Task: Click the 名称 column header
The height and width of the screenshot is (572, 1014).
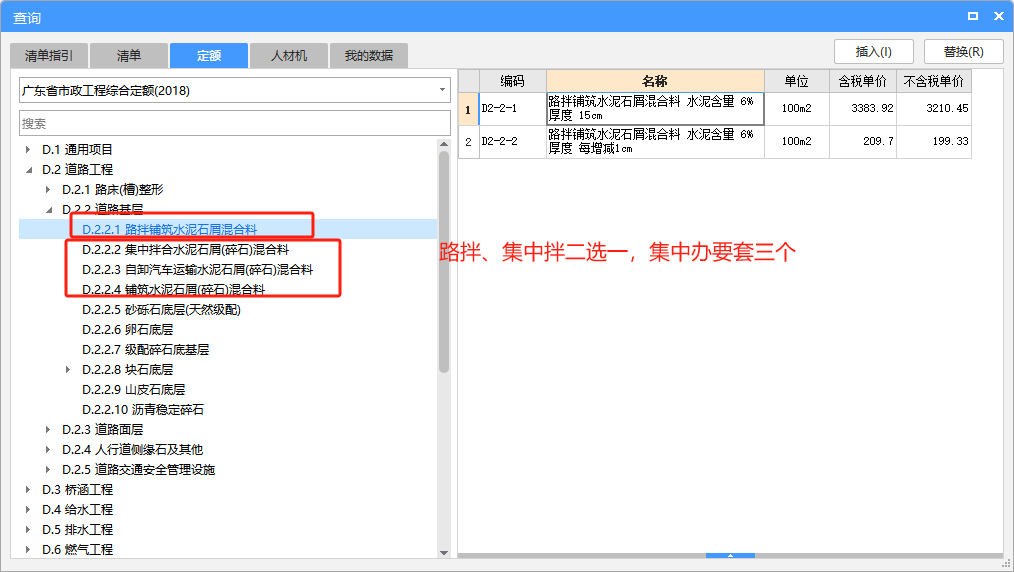Action: coord(655,81)
